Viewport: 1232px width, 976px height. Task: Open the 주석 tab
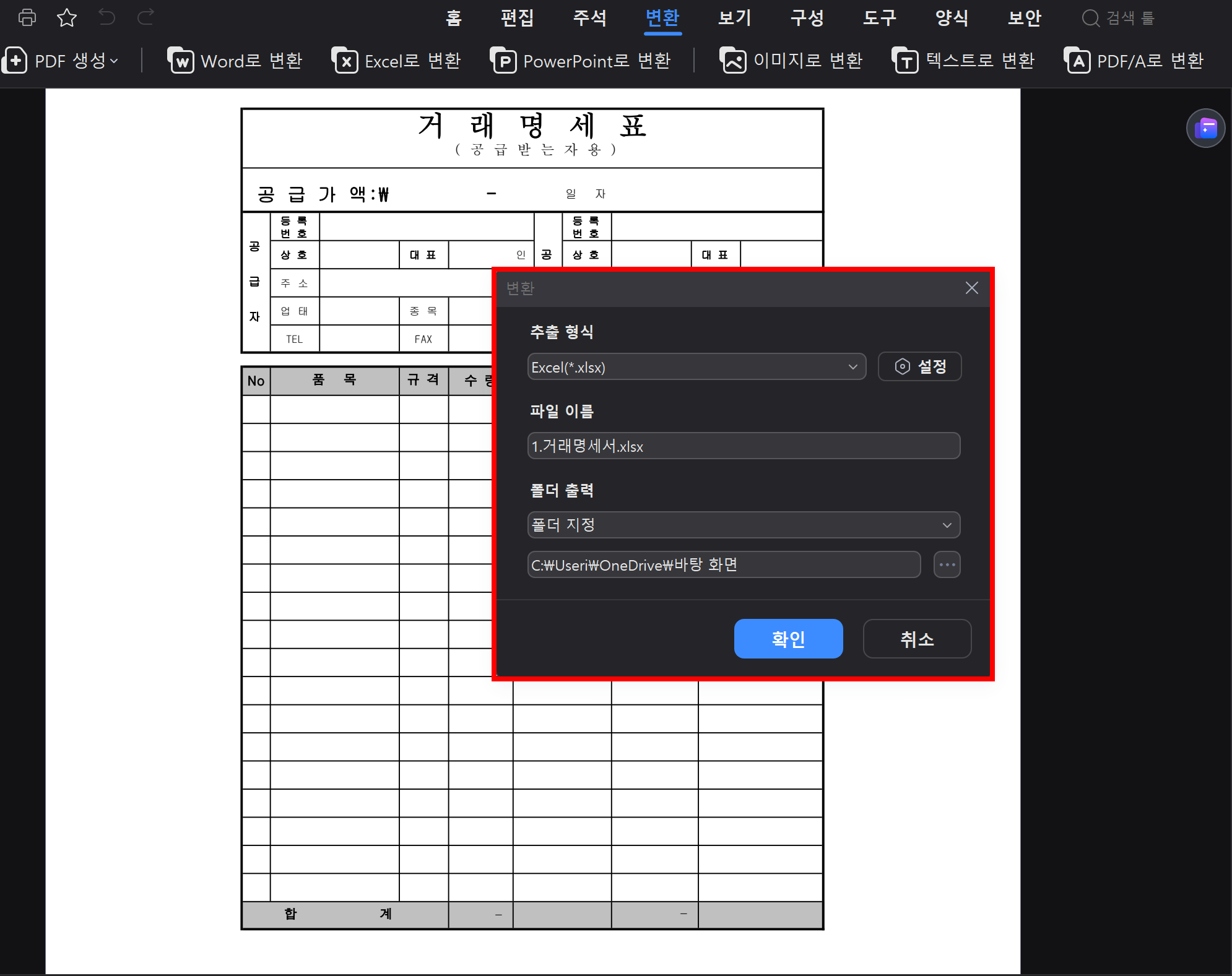click(x=590, y=18)
